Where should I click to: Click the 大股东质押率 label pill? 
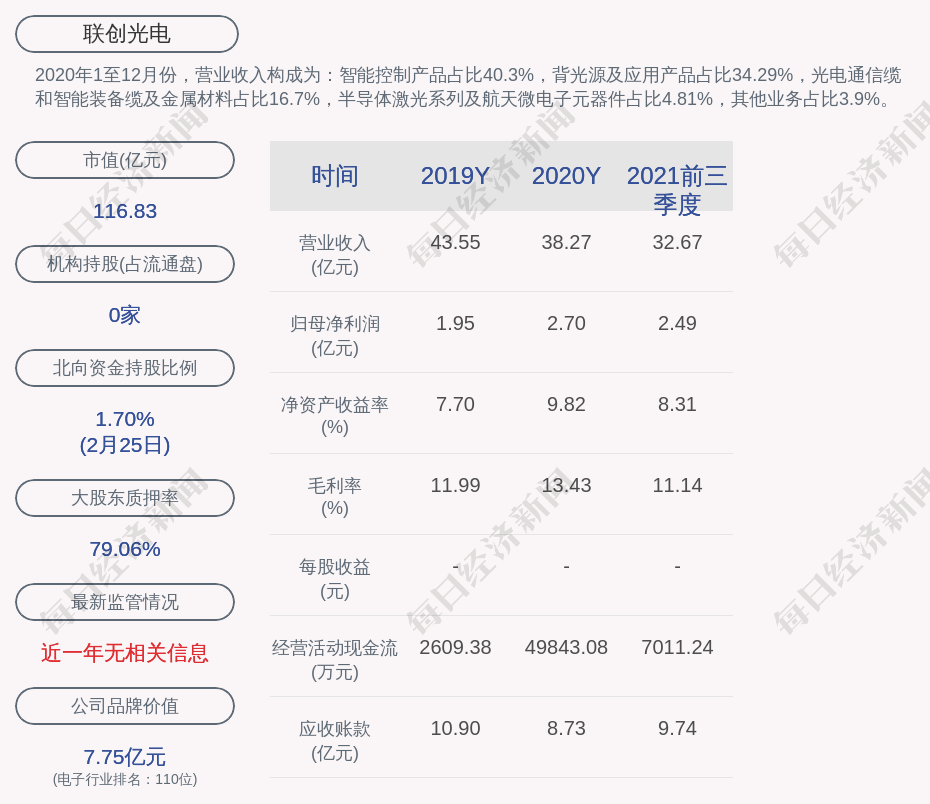125,498
